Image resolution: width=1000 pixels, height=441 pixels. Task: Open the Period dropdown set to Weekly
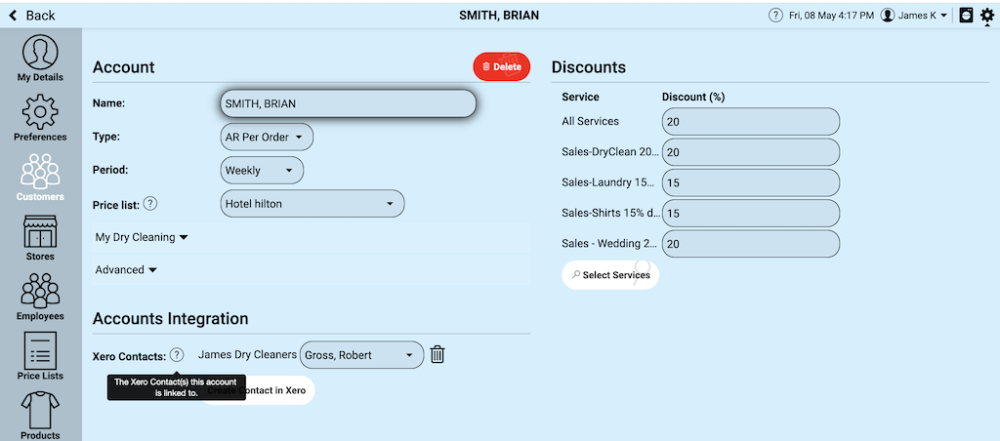(261, 170)
